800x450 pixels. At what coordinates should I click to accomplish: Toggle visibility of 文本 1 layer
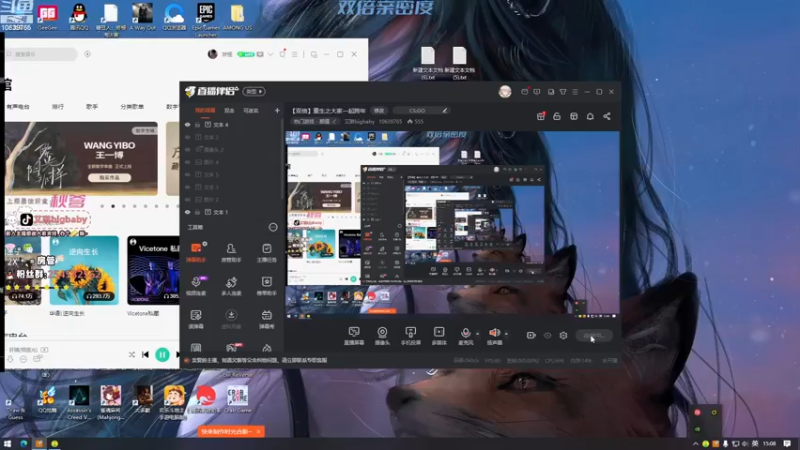click(188, 212)
